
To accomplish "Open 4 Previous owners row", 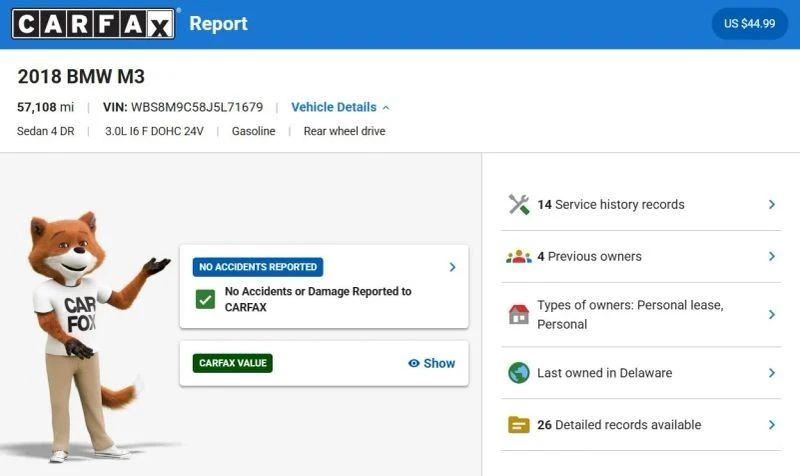I will [641, 256].
